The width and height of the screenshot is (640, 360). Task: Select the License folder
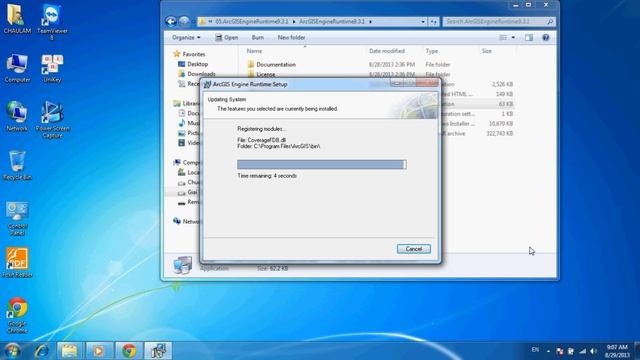click(x=261, y=74)
